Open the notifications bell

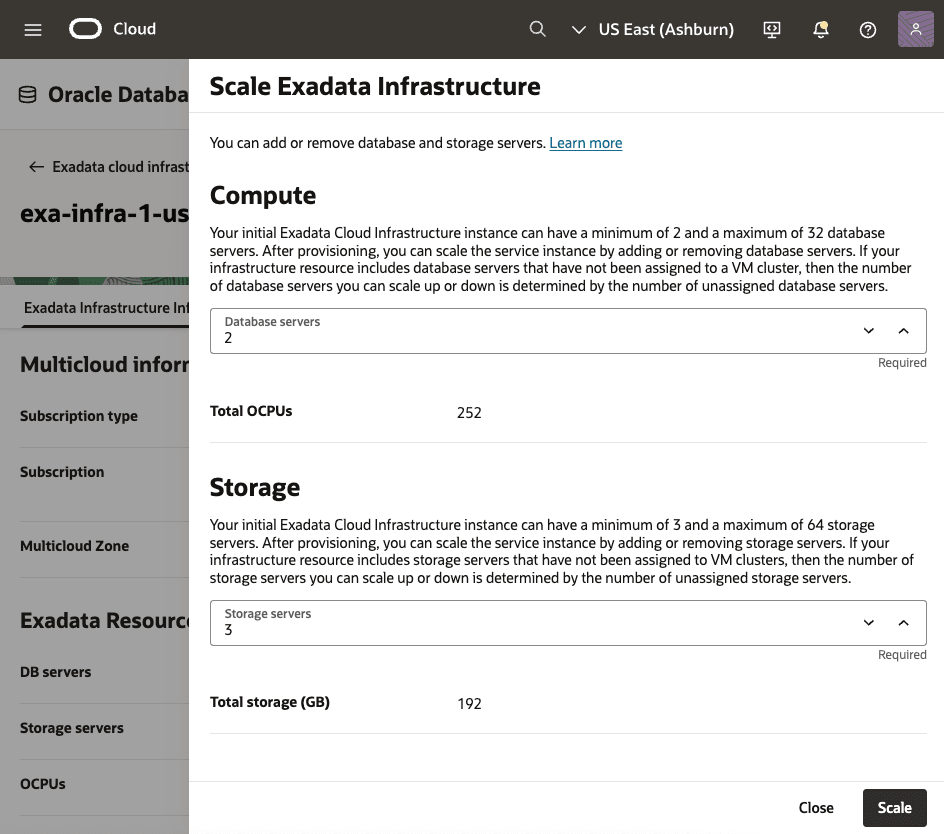pos(820,29)
